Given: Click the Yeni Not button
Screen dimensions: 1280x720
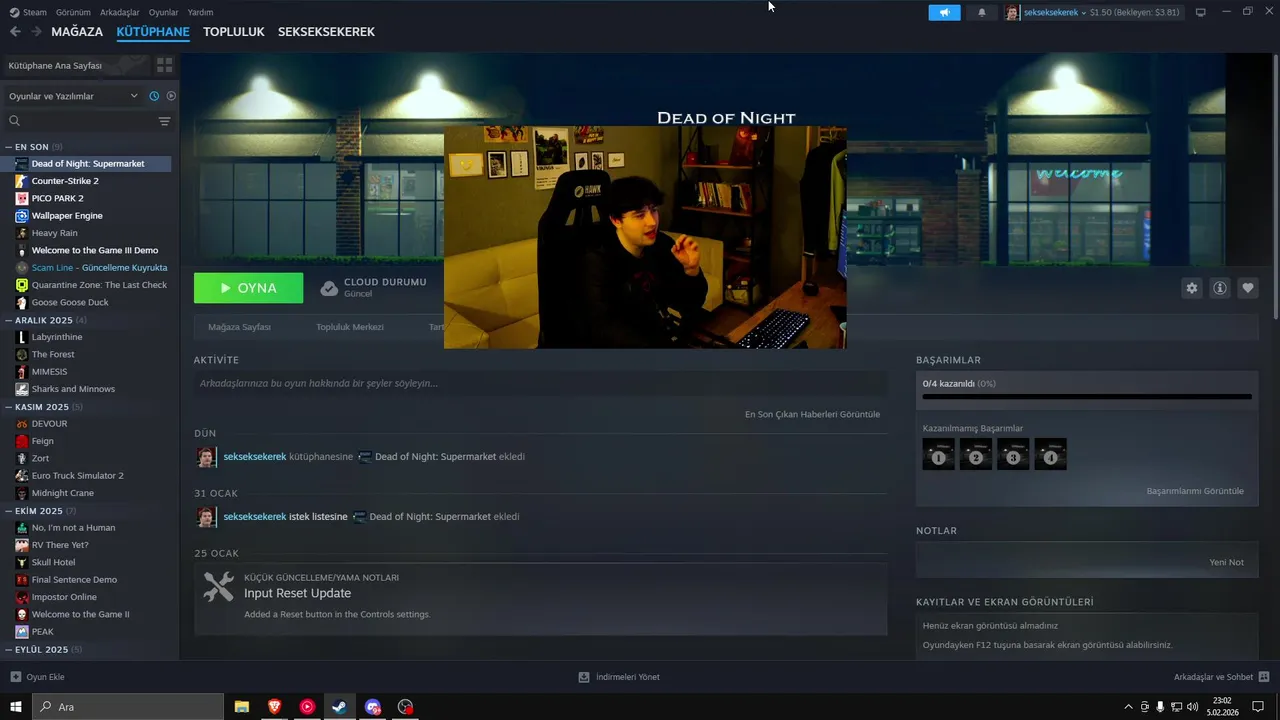Looking at the screenshot, I should [x=1227, y=562].
